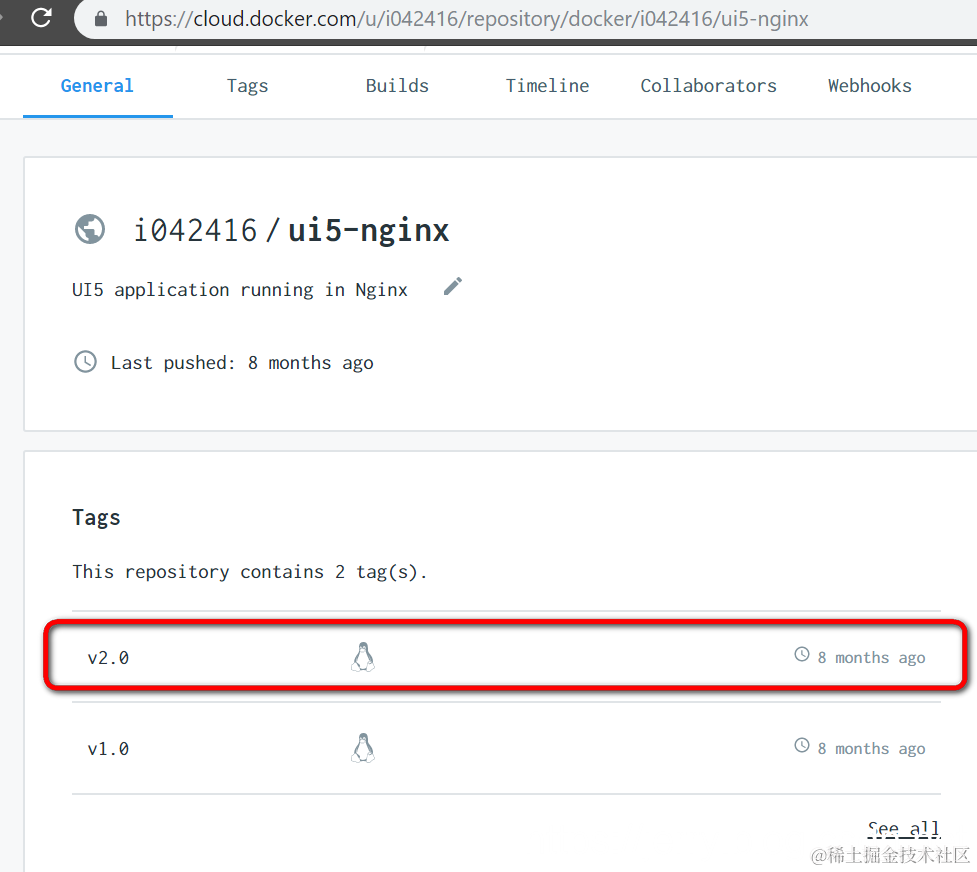
Task: Open the 'See all' tags link
Action: point(903,829)
